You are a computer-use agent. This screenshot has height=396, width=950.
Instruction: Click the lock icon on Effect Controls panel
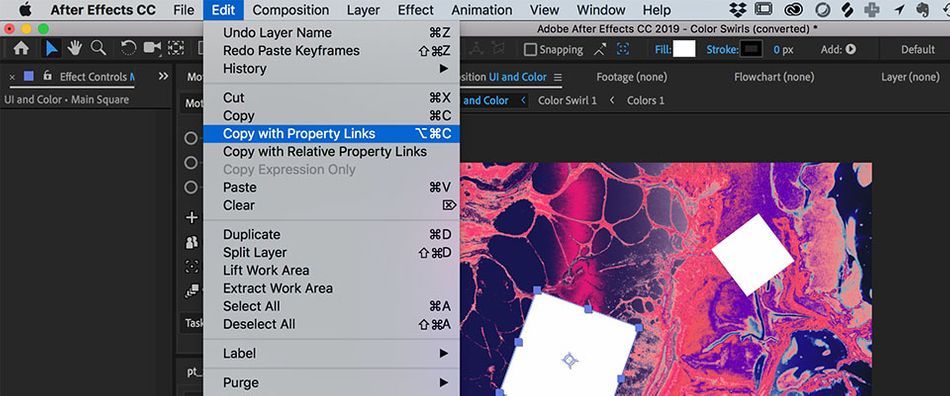[47, 76]
